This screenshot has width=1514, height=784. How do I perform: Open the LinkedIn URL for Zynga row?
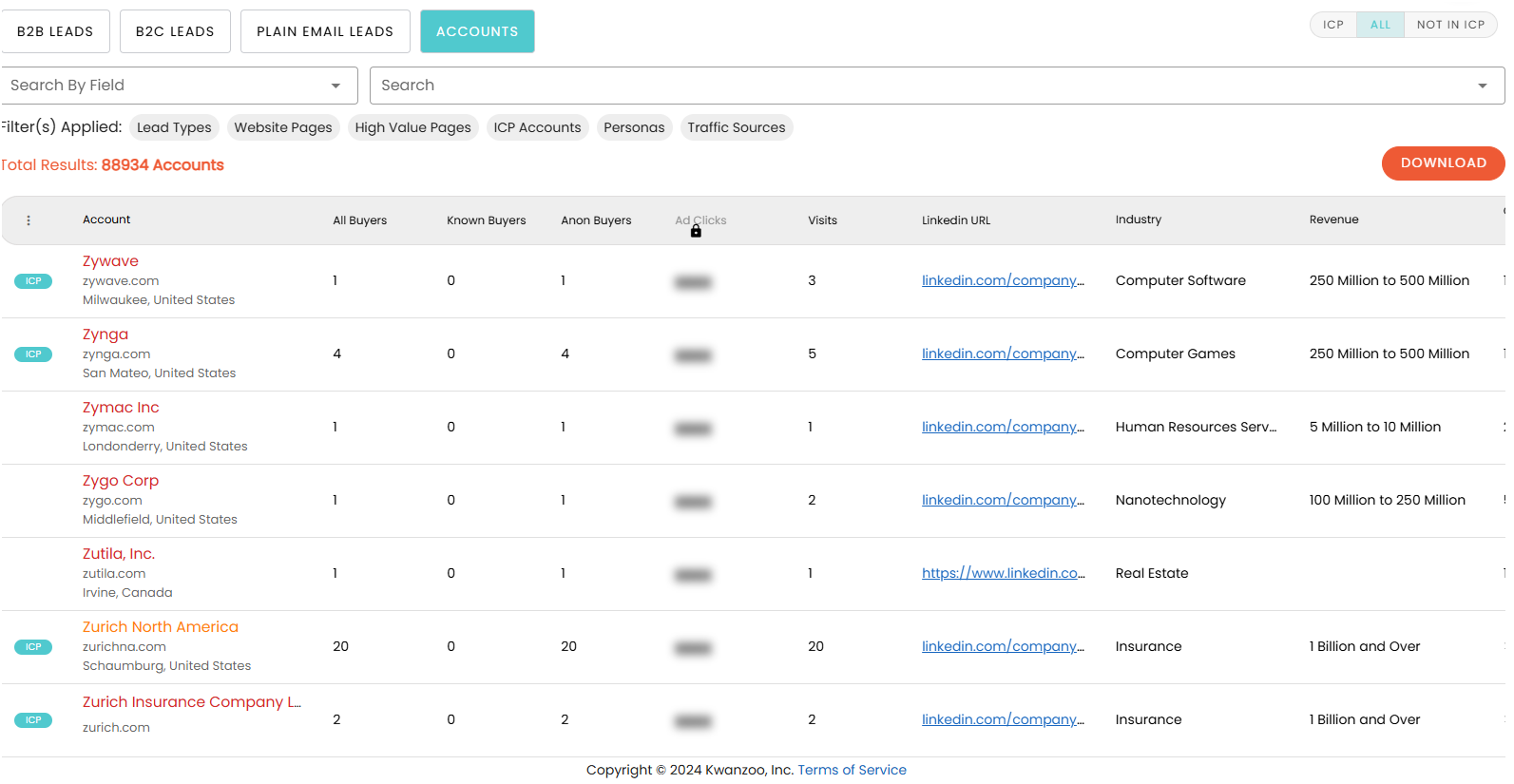1003,354
